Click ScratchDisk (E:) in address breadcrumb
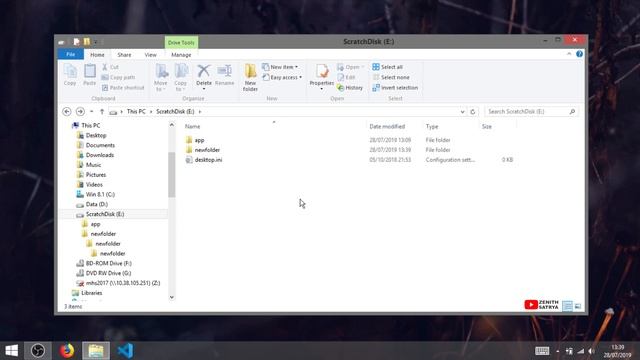The width and height of the screenshot is (640, 360). click(x=175, y=111)
